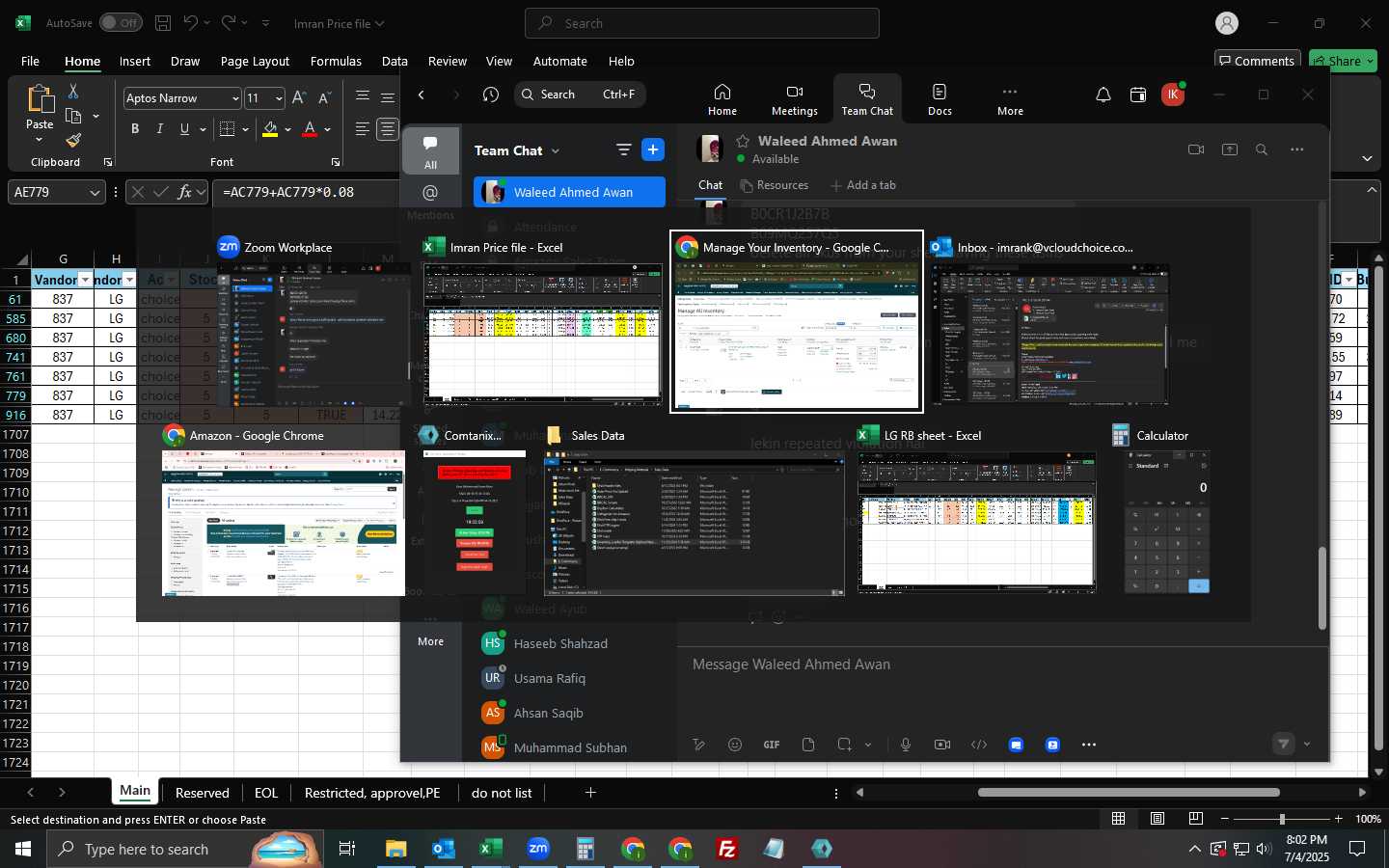1389x868 pixels.
Task: Click GIF button in message toolbar
Action: point(772,745)
